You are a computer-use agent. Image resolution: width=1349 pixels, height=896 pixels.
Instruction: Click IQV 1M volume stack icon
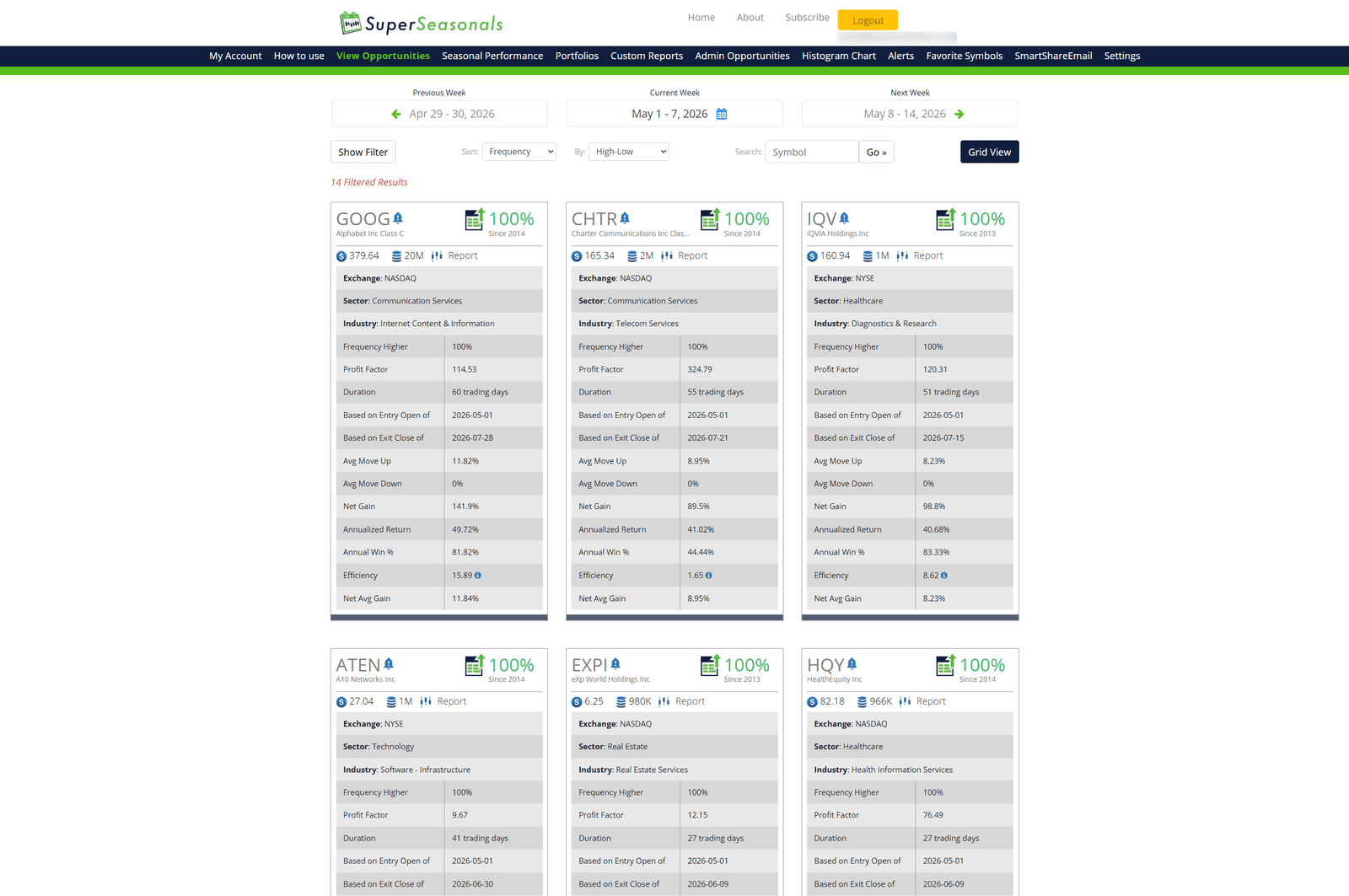pyautogui.click(x=868, y=256)
